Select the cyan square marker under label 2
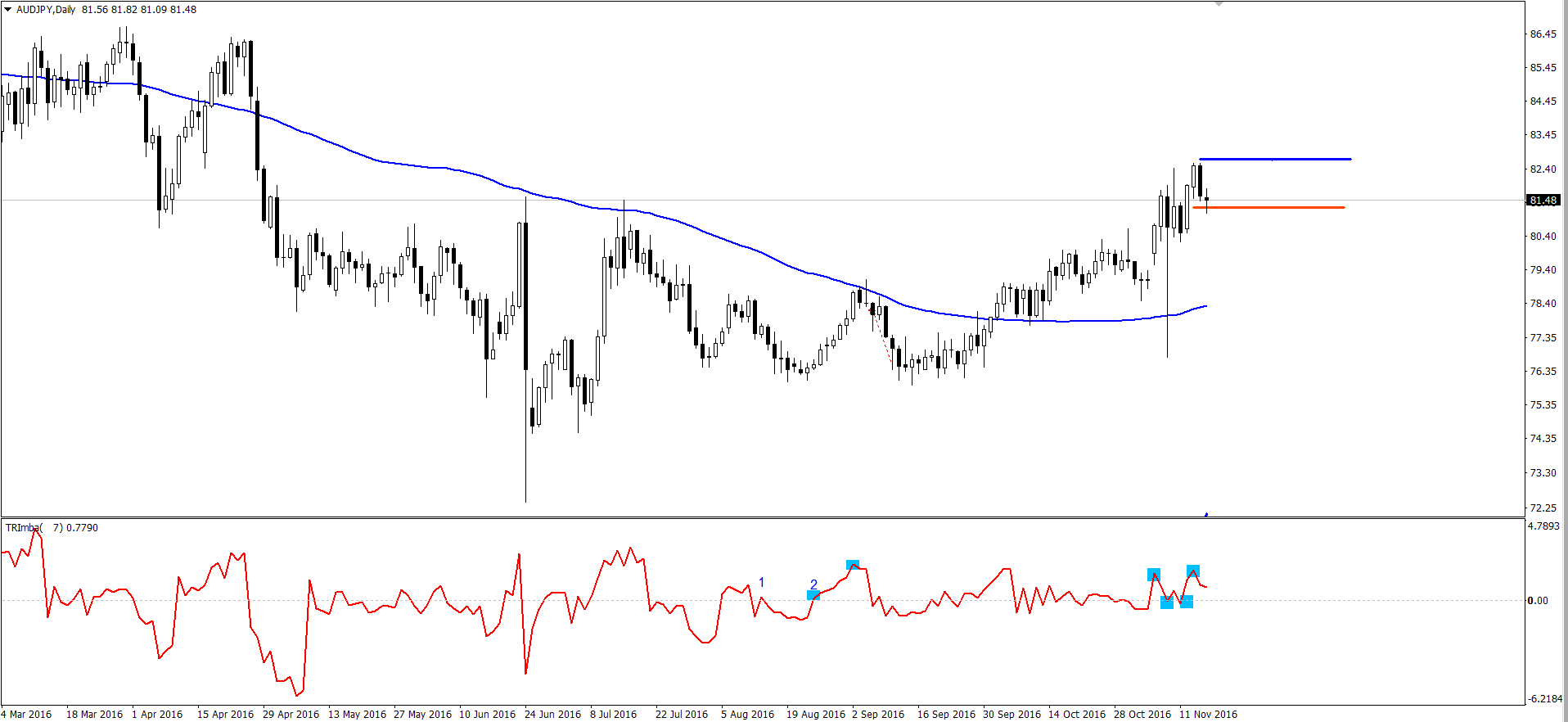This screenshot has width=1568, height=722. [813, 595]
